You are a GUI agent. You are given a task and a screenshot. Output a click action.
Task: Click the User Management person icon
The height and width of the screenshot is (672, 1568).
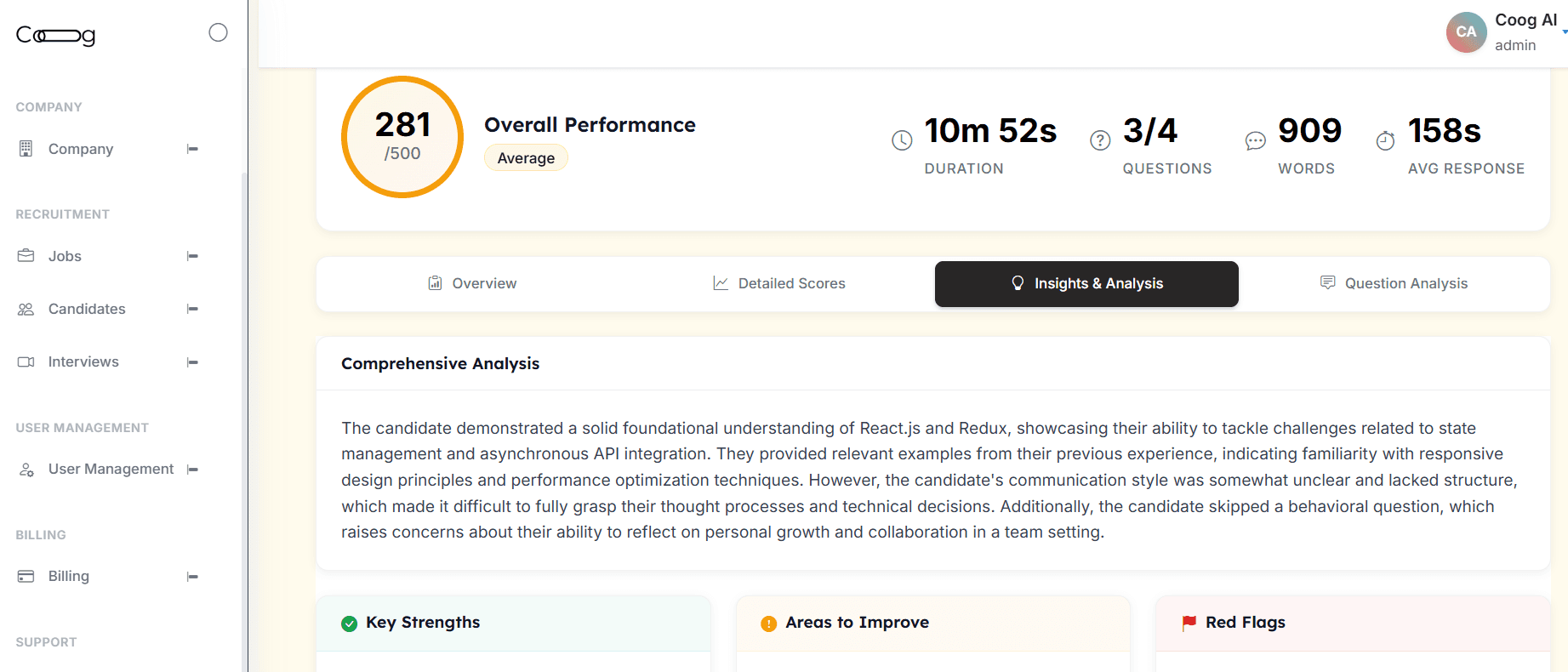click(26, 470)
